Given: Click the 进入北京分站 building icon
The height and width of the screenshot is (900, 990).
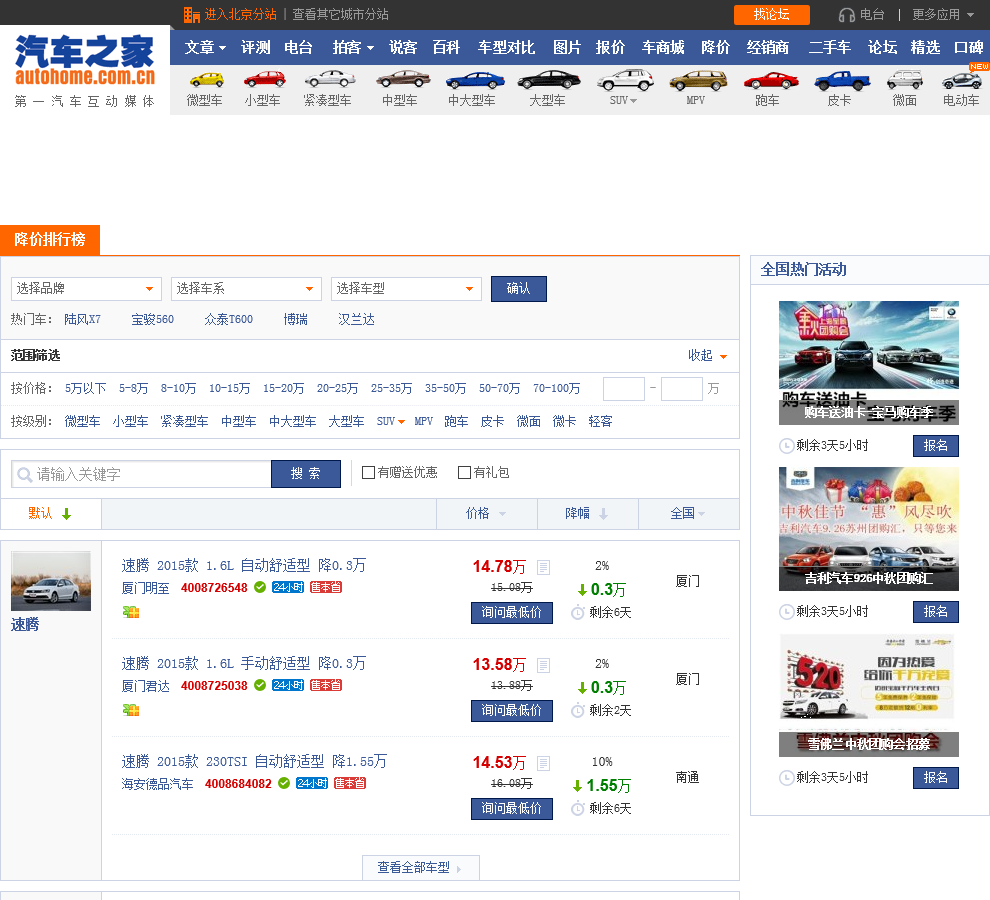Looking at the screenshot, I should (x=191, y=15).
